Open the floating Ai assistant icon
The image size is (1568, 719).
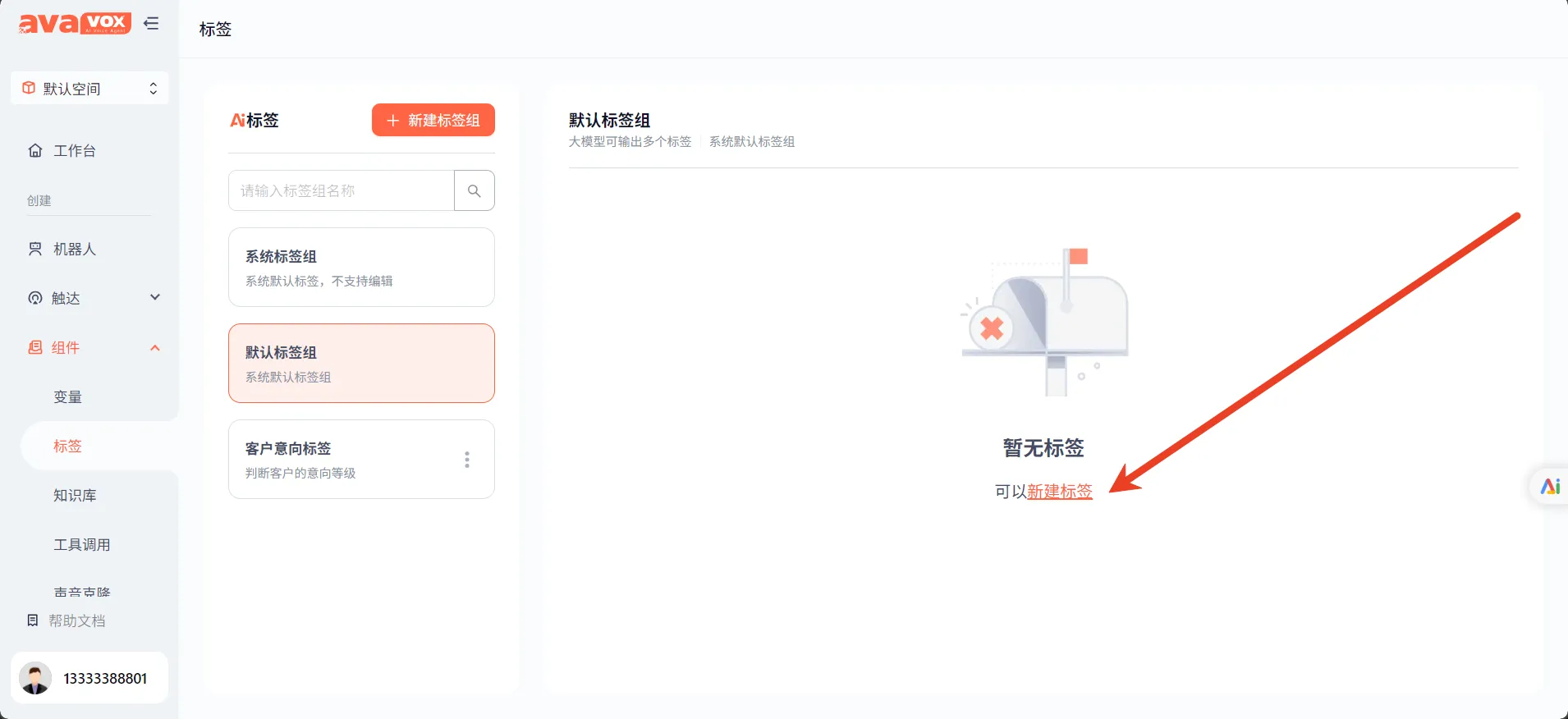pos(1549,487)
